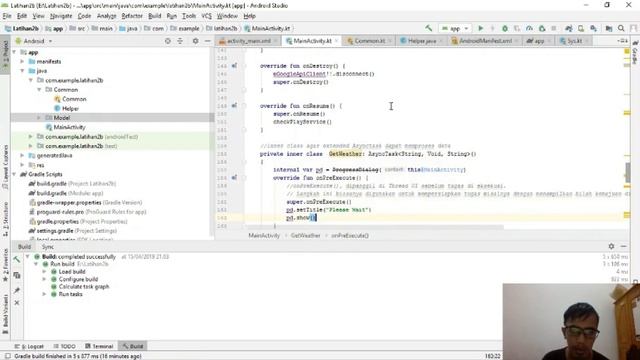Expand the Model package
The height and width of the screenshot is (360, 640).
[39, 118]
